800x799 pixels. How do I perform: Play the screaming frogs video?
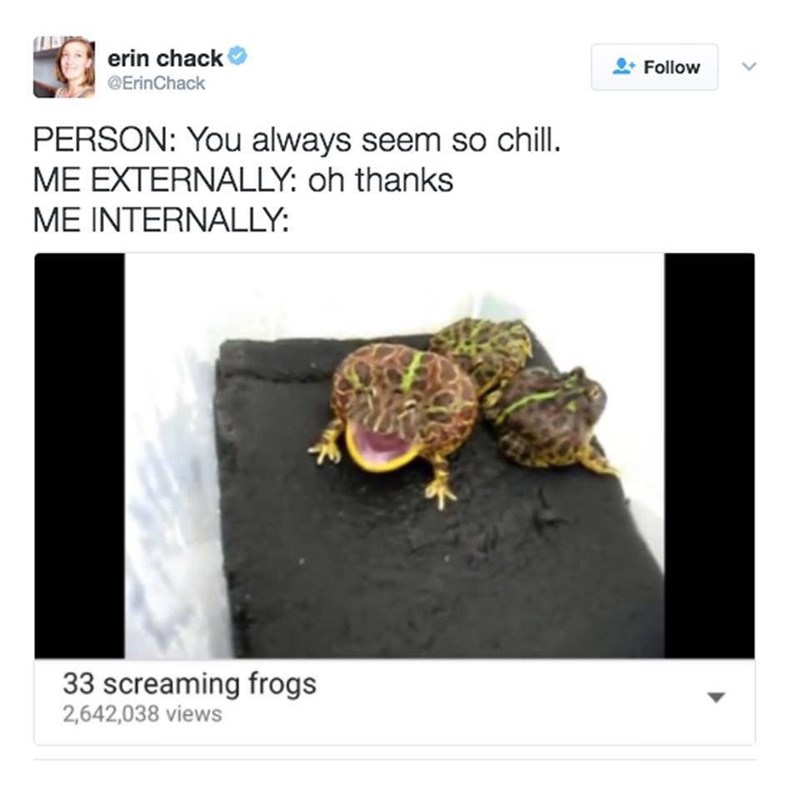pos(394,456)
